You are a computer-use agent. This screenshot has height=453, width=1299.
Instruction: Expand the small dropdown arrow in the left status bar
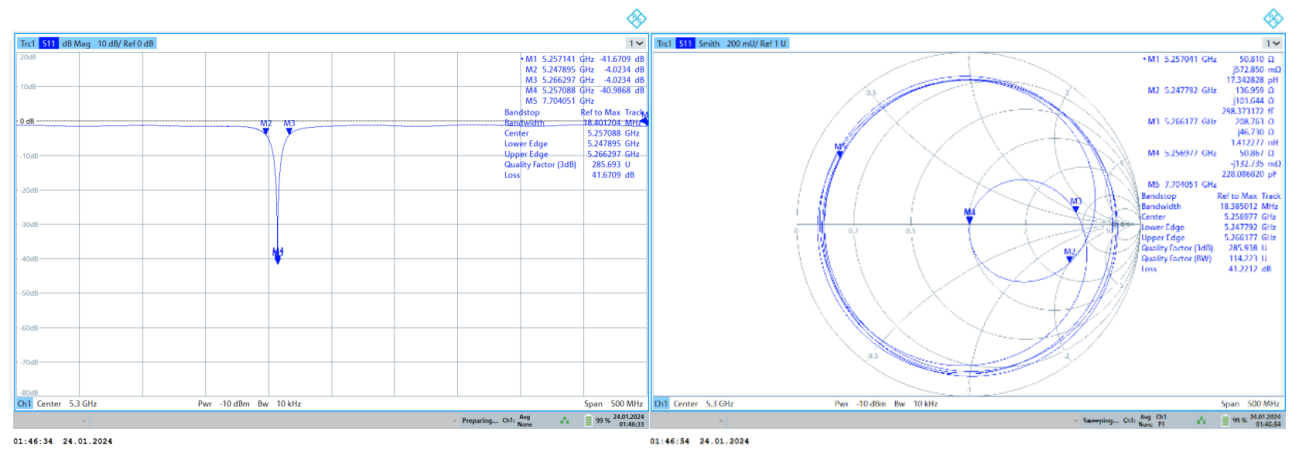455,421
